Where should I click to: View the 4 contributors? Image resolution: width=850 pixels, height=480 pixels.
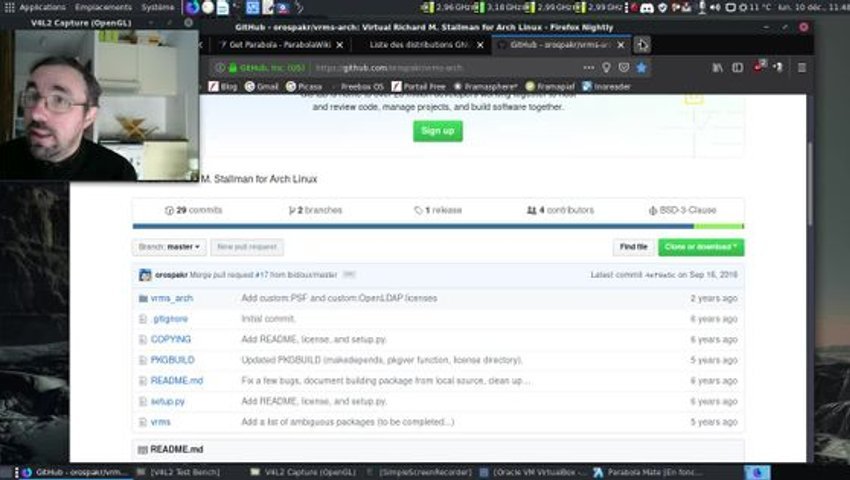pyautogui.click(x=561, y=210)
